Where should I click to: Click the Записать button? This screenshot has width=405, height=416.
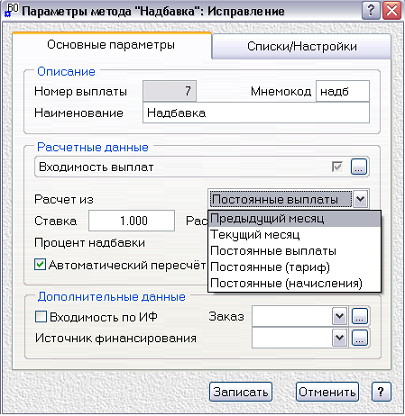pos(241,392)
